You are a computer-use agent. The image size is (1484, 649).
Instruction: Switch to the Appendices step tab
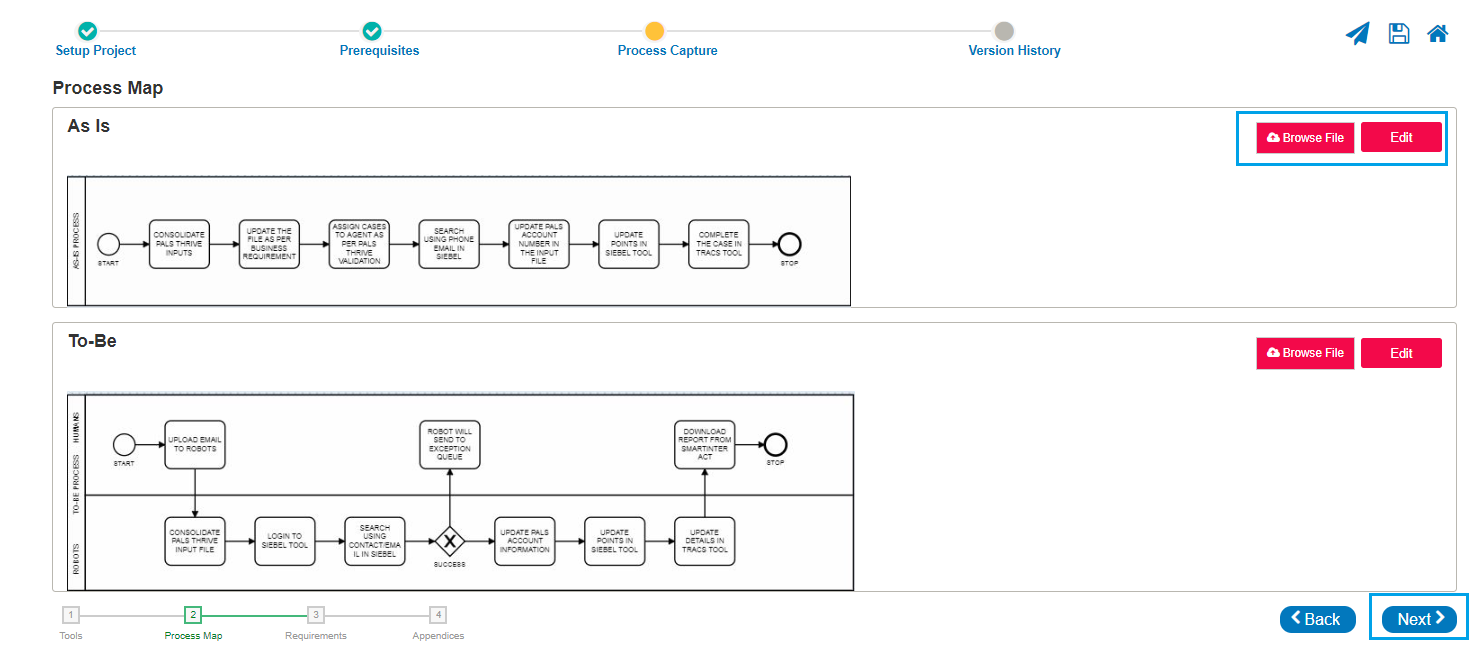click(437, 635)
